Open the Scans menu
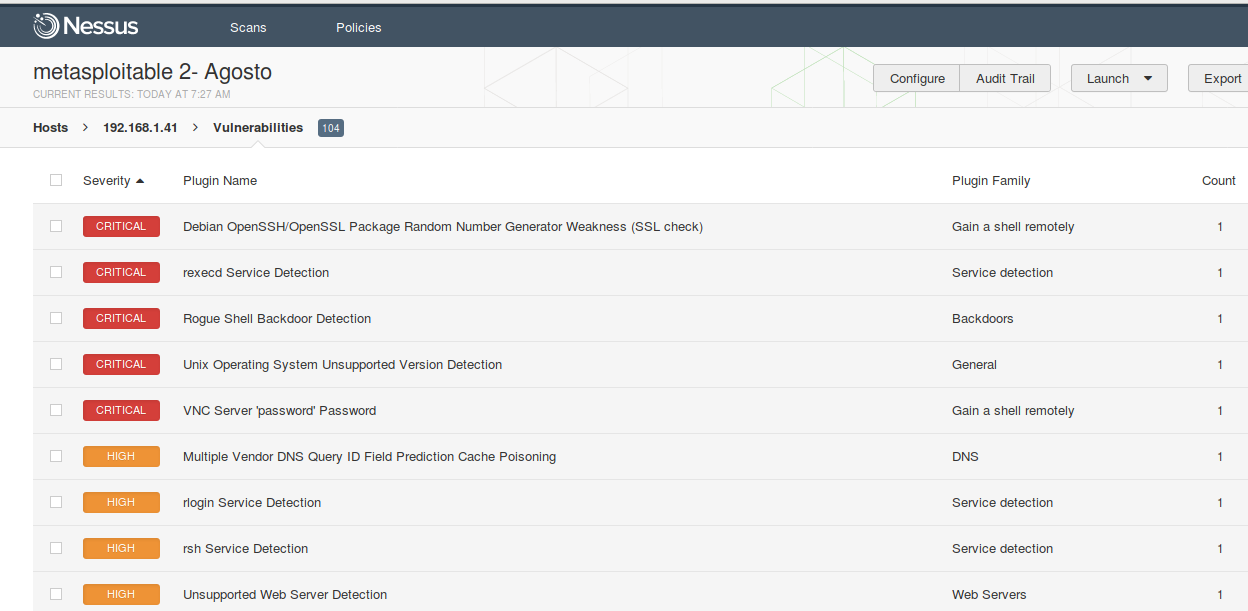 [x=248, y=27]
